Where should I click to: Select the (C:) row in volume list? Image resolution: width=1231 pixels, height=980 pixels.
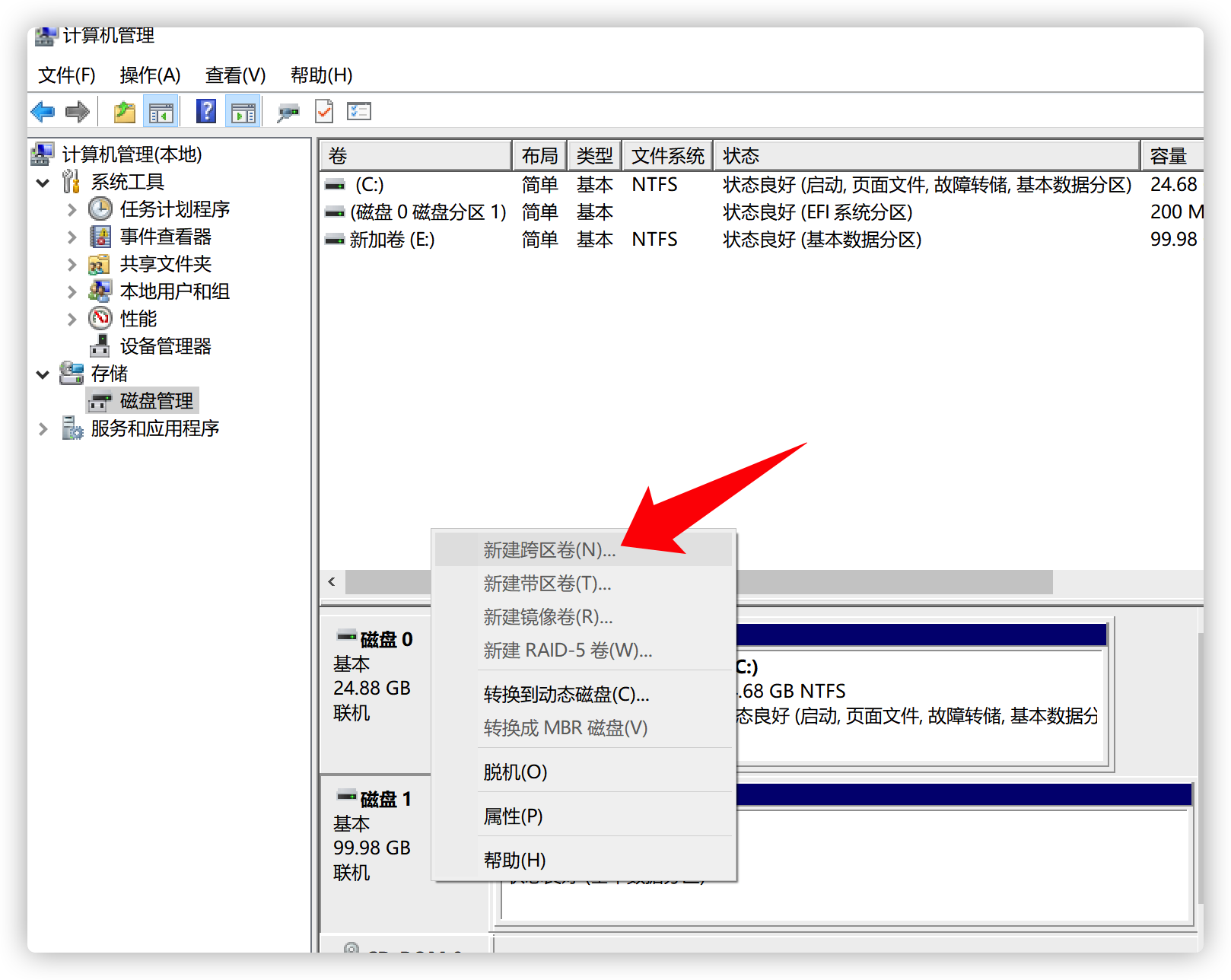tap(762, 185)
